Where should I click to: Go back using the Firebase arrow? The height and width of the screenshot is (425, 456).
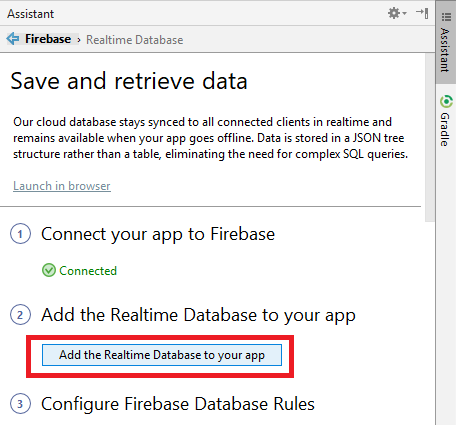tap(13, 39)
